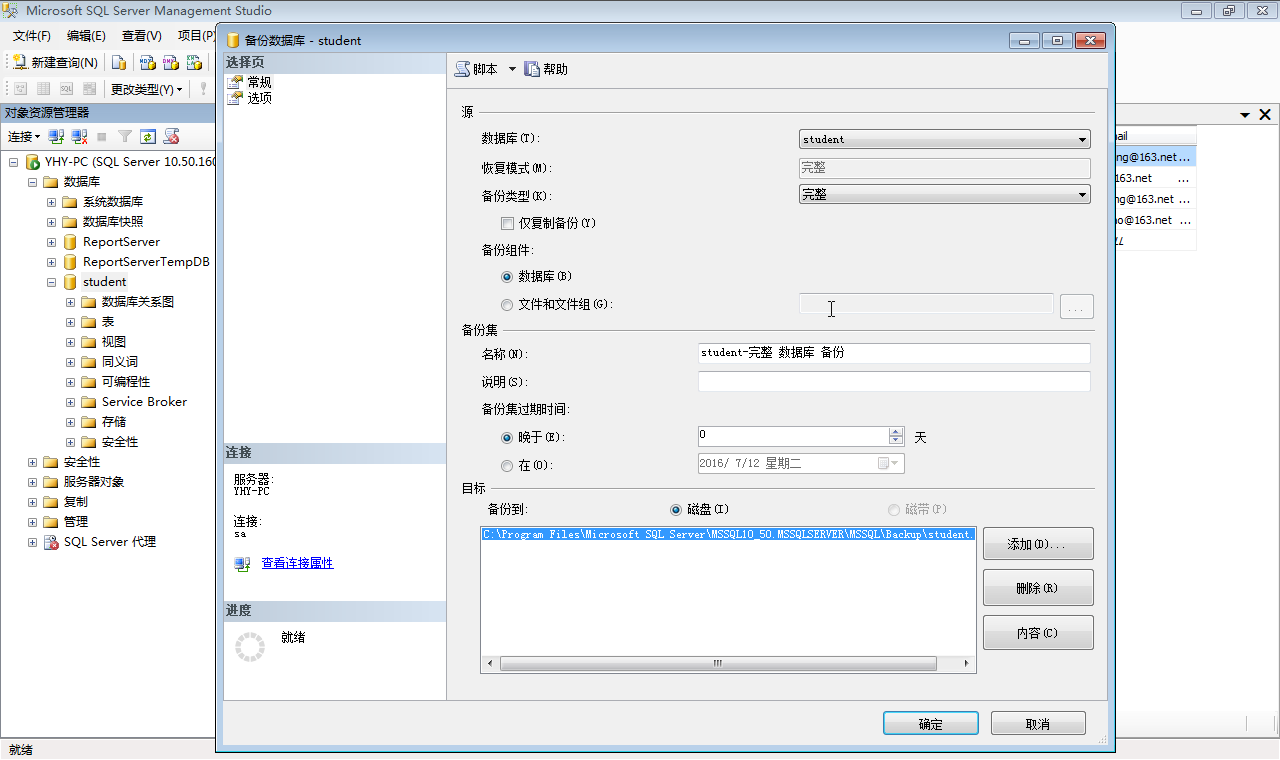Click the 说明 description field
The image size is (1280, 760).
894,381
